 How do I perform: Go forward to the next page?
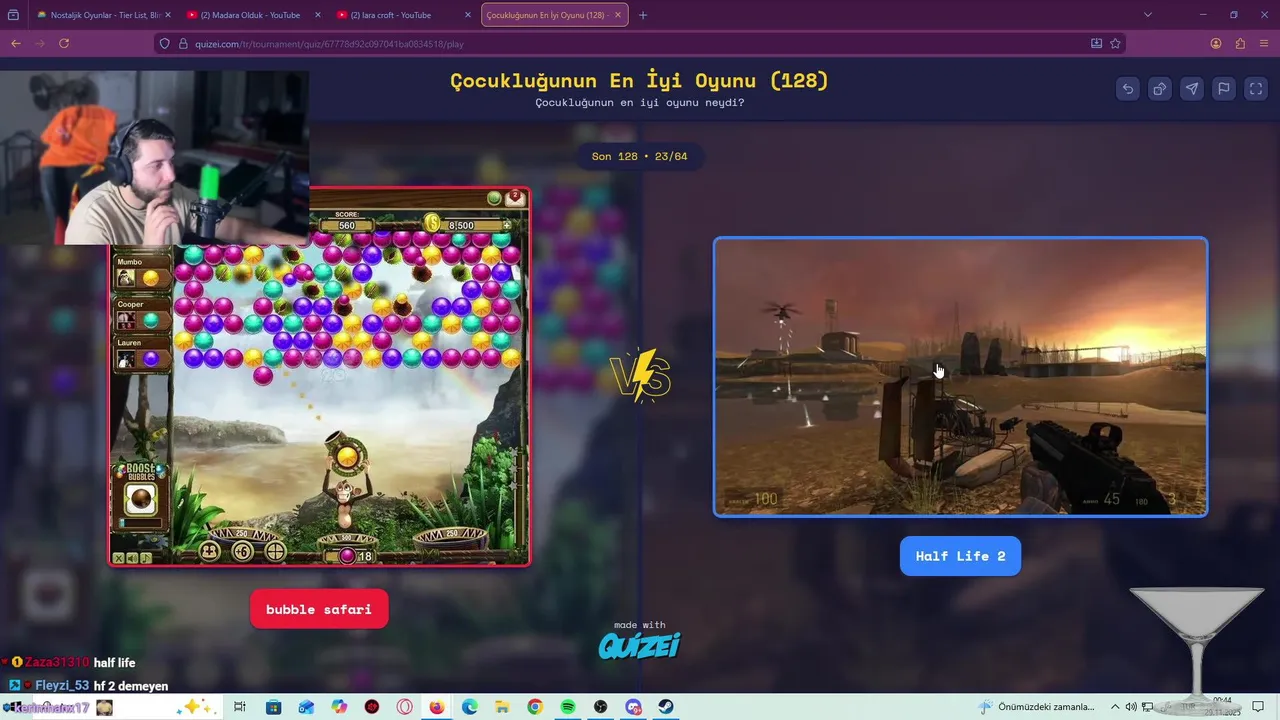[x=40, y=43]
